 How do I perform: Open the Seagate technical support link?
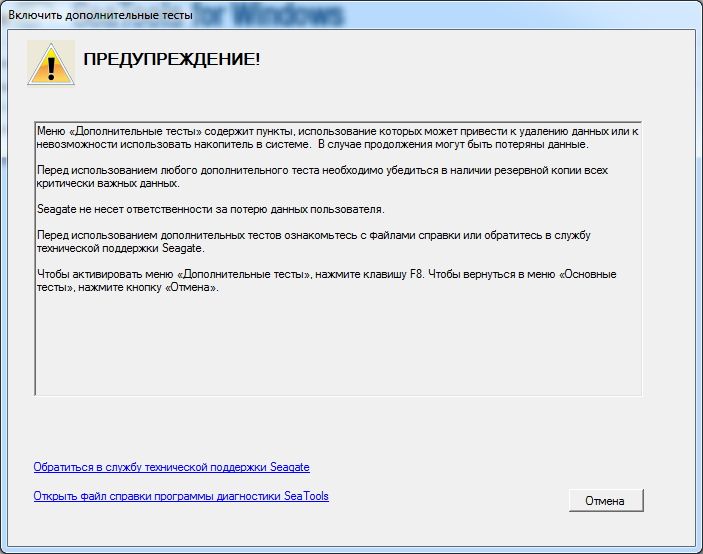click(x=171, y=467)
